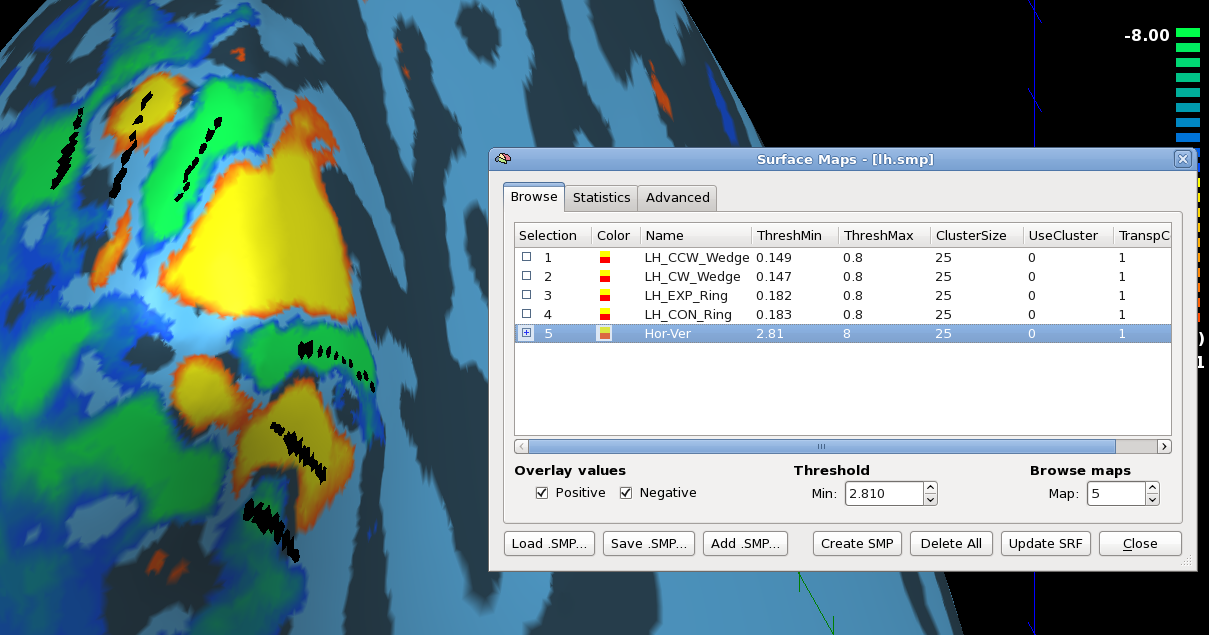Select the checkbox for map 1 LH_CCW_Wedge
Screen dimensions: 1209x635
(x=526, y=257)
